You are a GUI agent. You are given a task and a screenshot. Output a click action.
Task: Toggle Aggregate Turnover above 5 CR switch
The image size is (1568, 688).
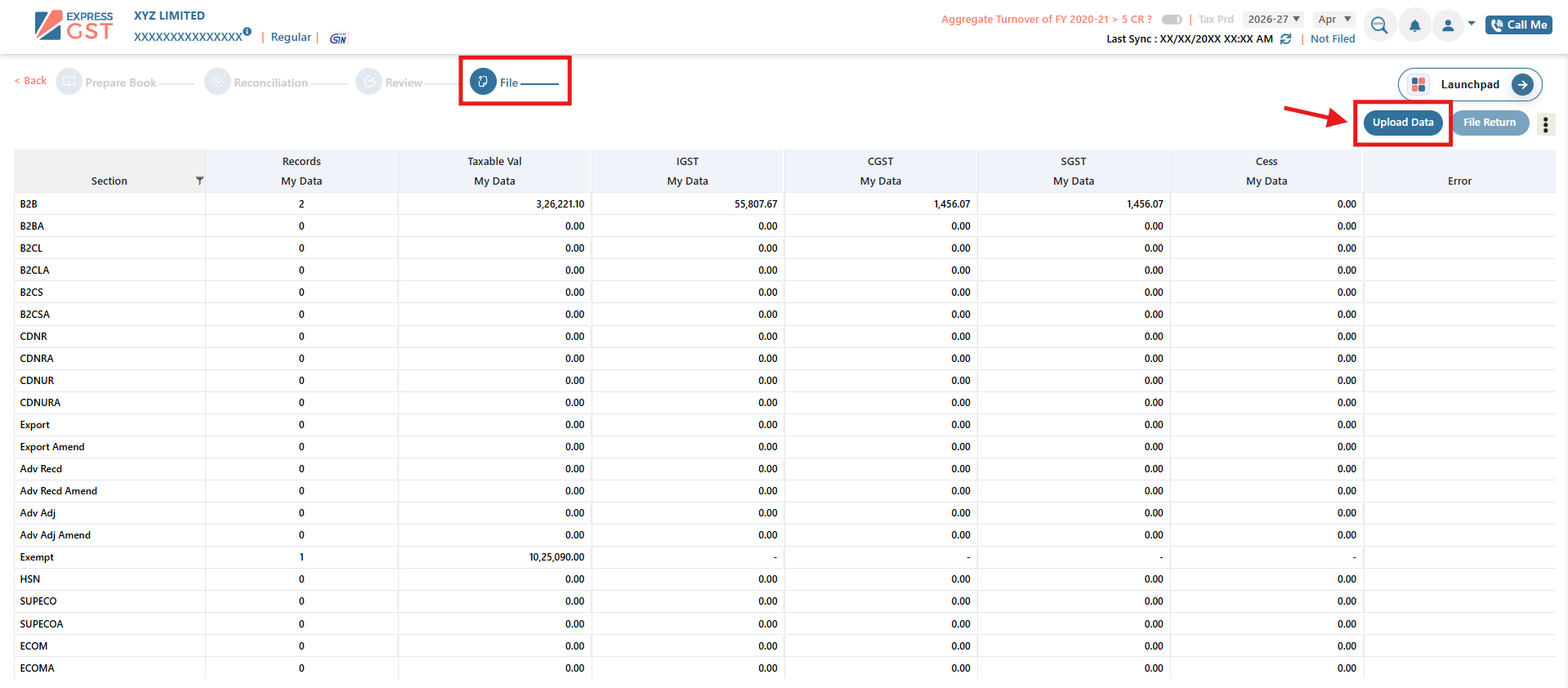click(x=1172, y=20)
